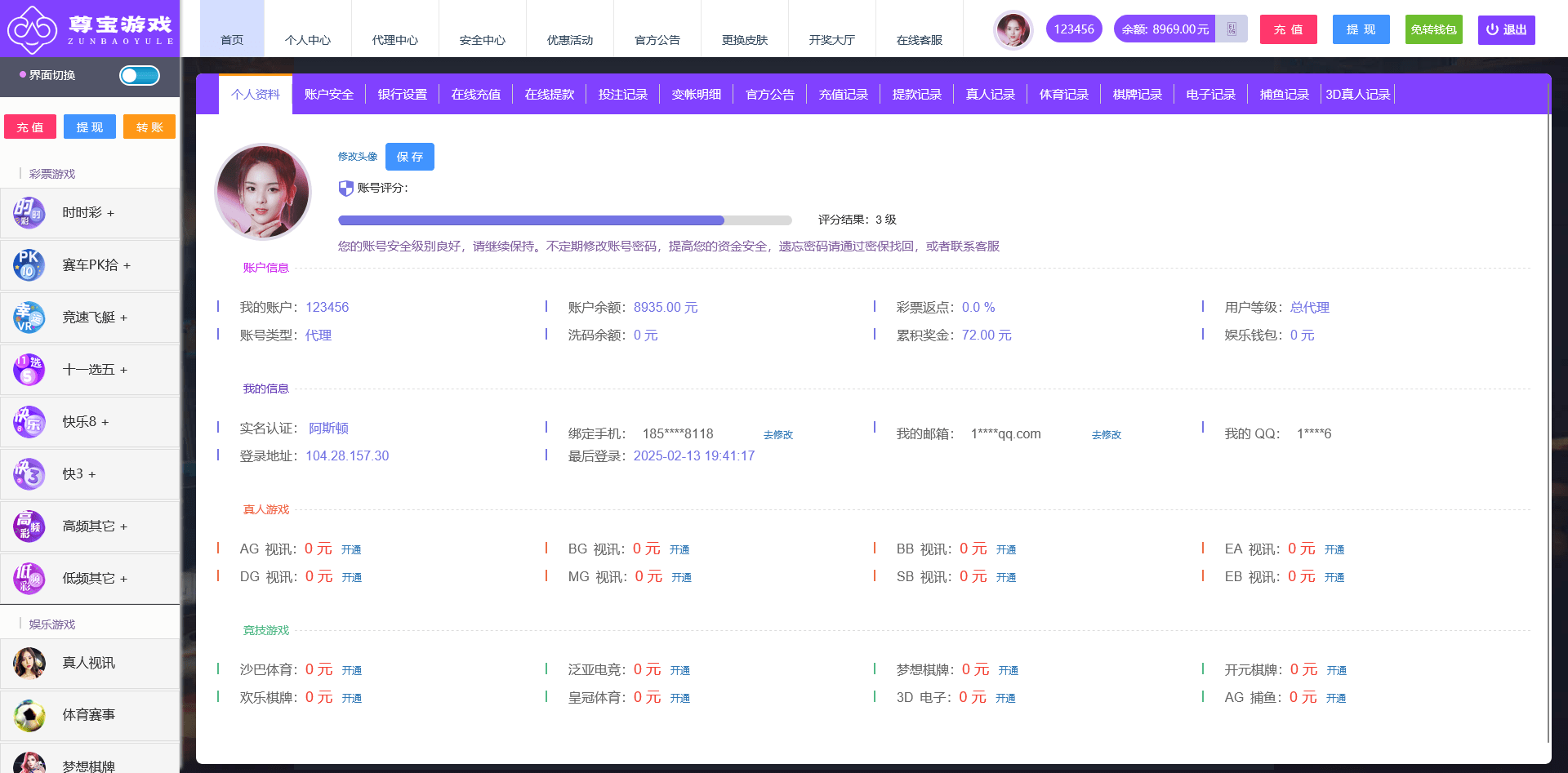Switch to the 银行设置 tab

[403, 95]
